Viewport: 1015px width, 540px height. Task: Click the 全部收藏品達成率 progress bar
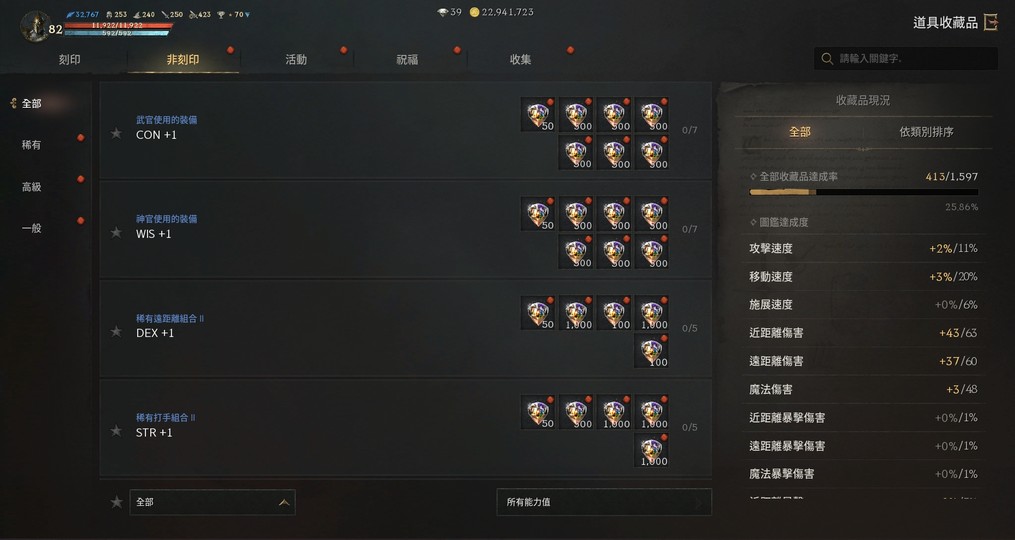click(x=864, y=192)
